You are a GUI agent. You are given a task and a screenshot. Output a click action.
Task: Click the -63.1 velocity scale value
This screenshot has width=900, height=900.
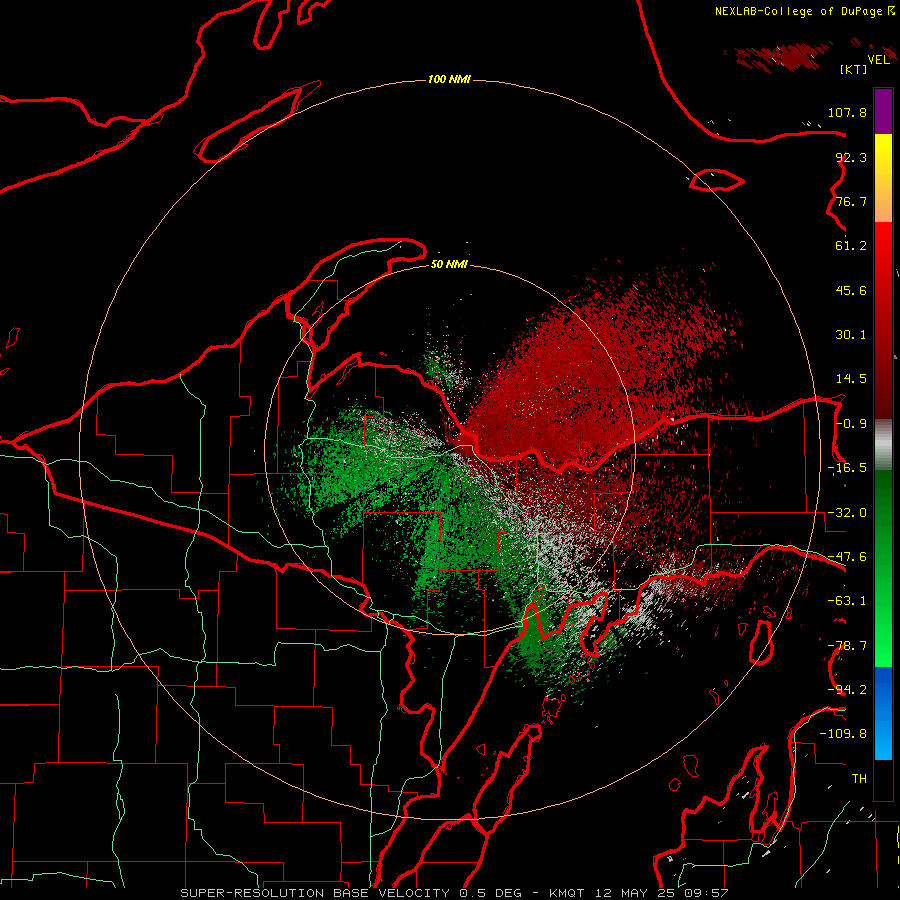pos(847,601)
